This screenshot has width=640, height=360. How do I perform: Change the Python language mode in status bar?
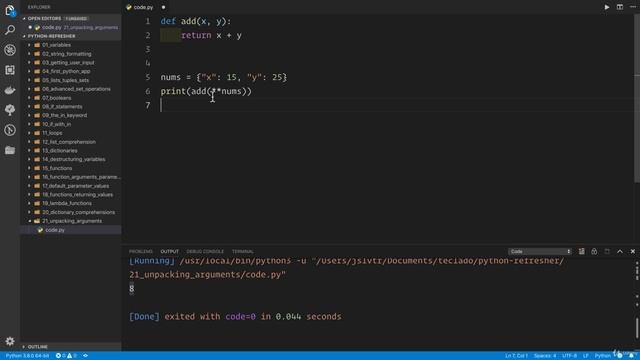point(603,356)
